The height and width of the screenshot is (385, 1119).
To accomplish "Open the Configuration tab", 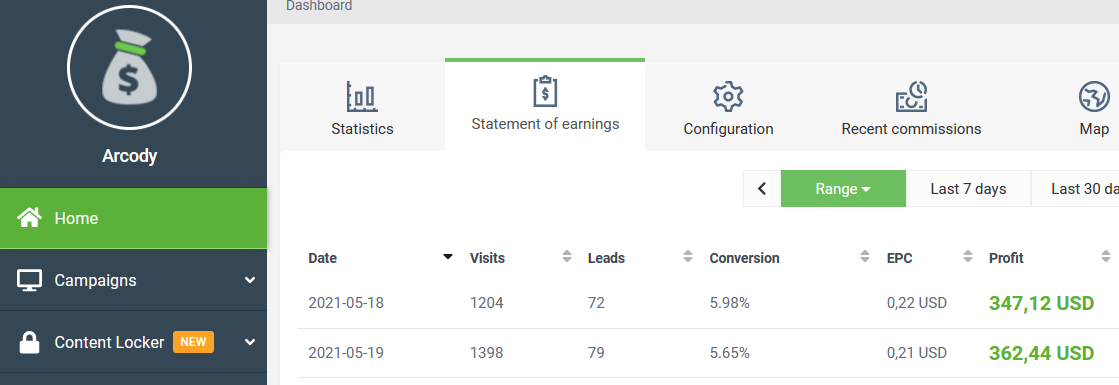I will (728, 106).
